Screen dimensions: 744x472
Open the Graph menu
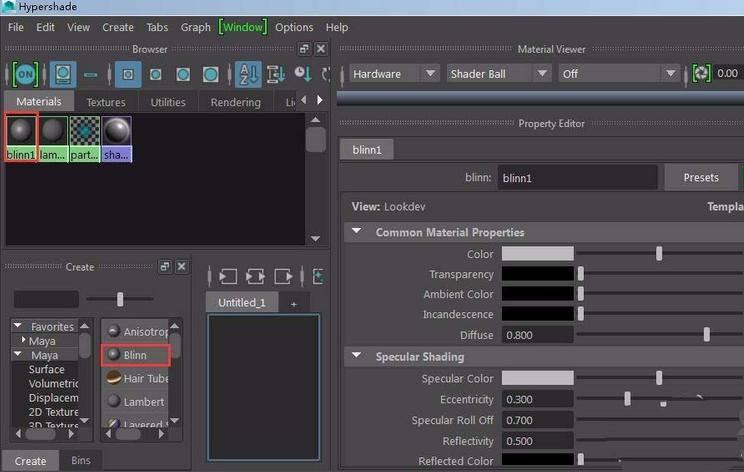[x=195, y=27]
